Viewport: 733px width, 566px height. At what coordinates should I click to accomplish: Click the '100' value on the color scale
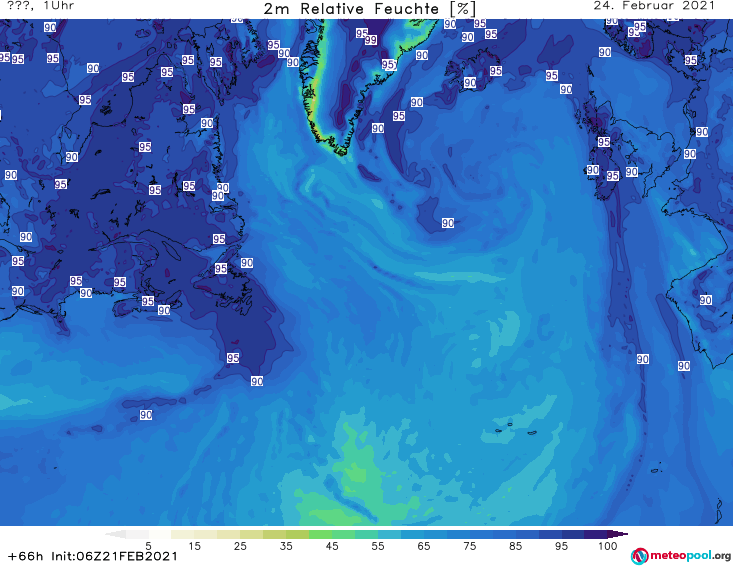click(x=608, y=546)
